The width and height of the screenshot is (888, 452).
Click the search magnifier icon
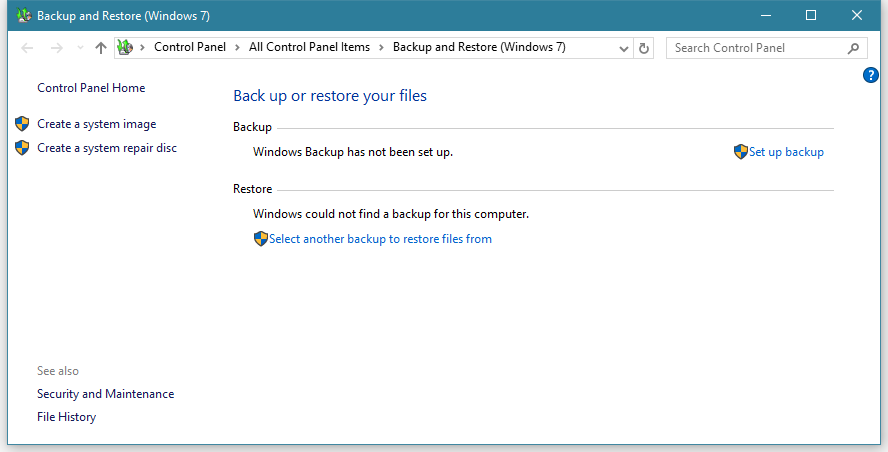tap(853, 48)
